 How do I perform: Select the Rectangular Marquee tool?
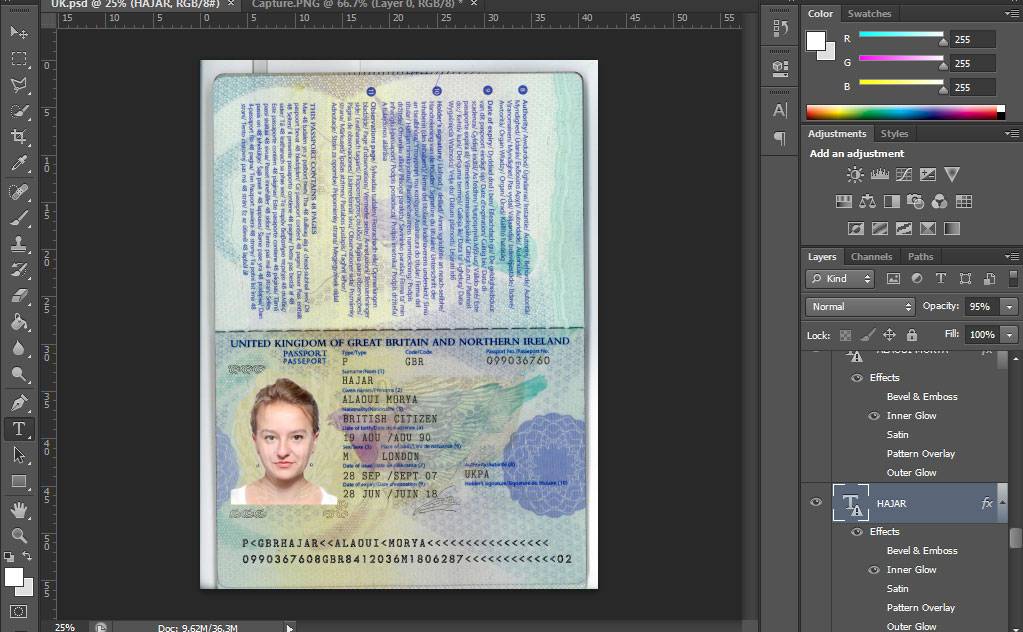point(19,59)
